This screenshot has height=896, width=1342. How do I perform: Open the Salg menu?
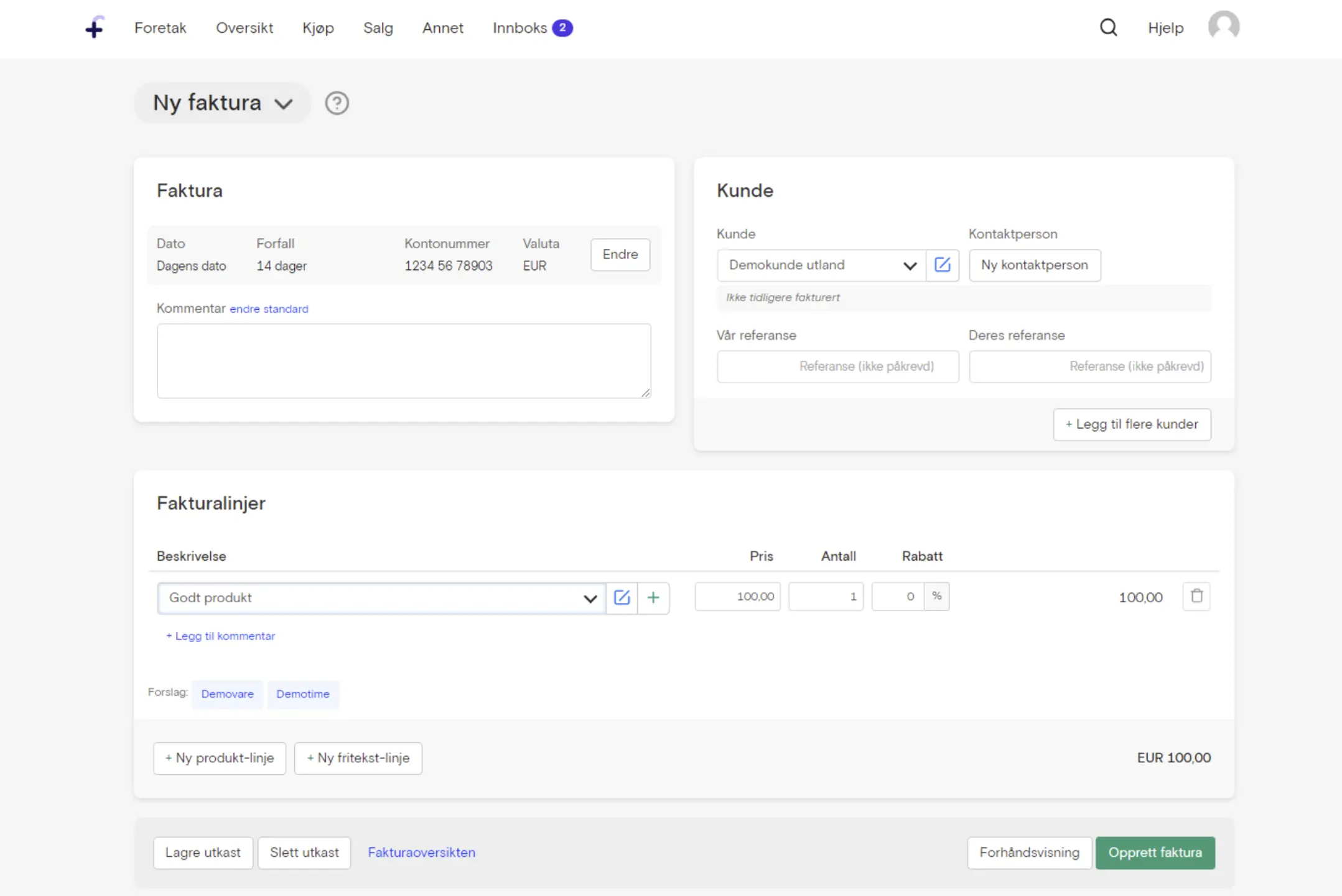point(378,28)
